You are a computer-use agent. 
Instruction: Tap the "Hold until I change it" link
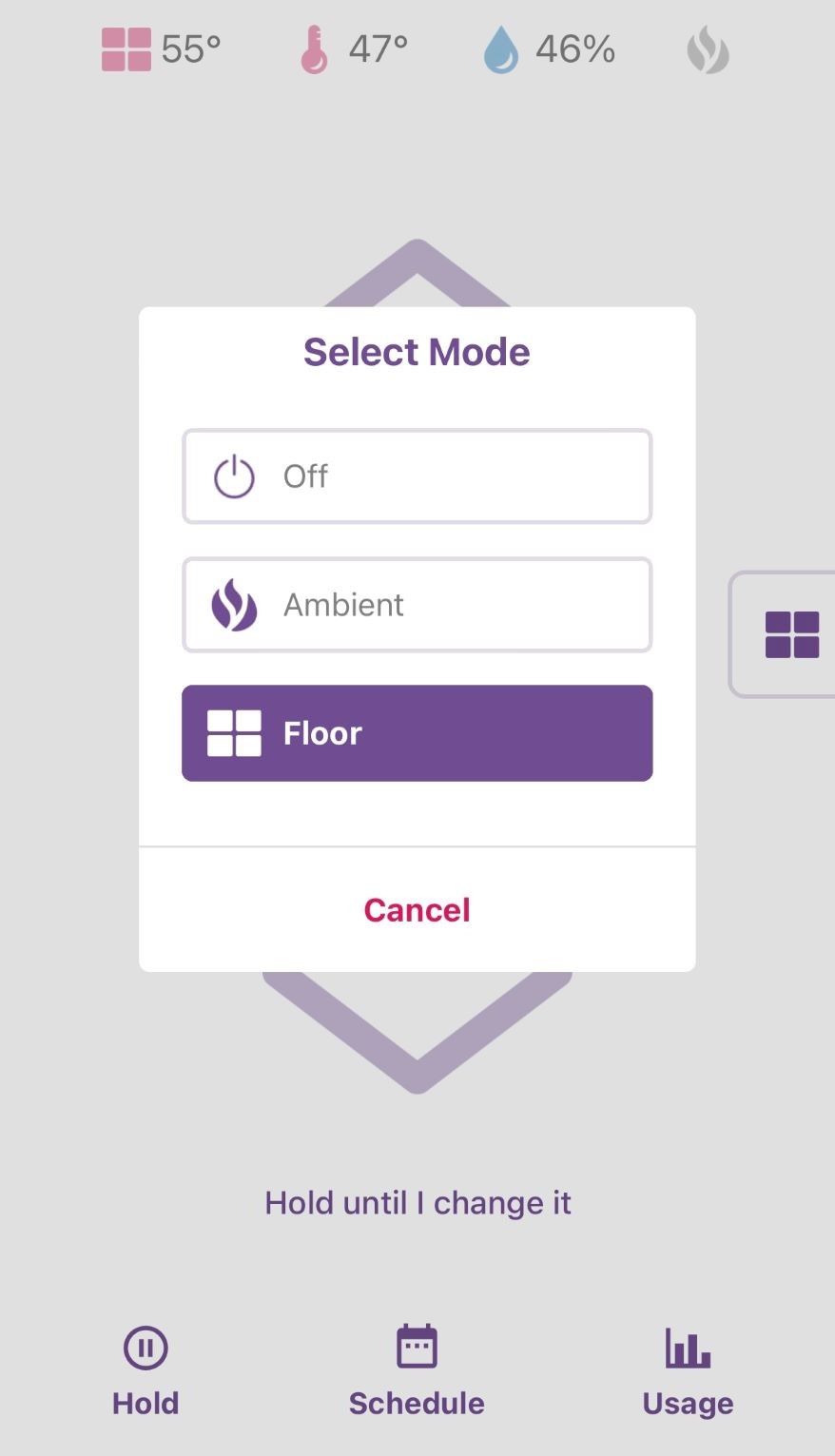click(417, 1203)
